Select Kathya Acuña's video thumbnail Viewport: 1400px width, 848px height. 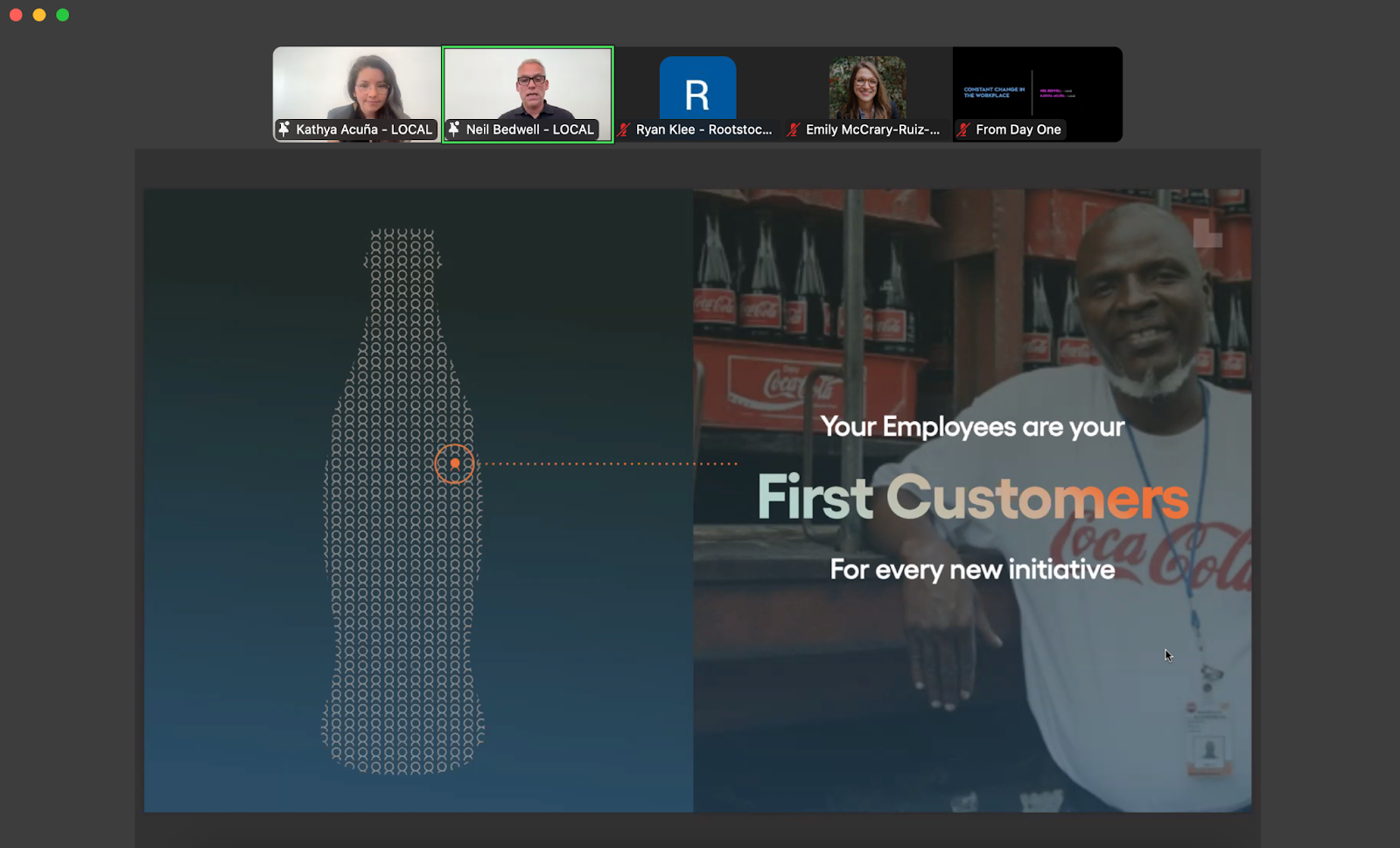pos(357,94)
